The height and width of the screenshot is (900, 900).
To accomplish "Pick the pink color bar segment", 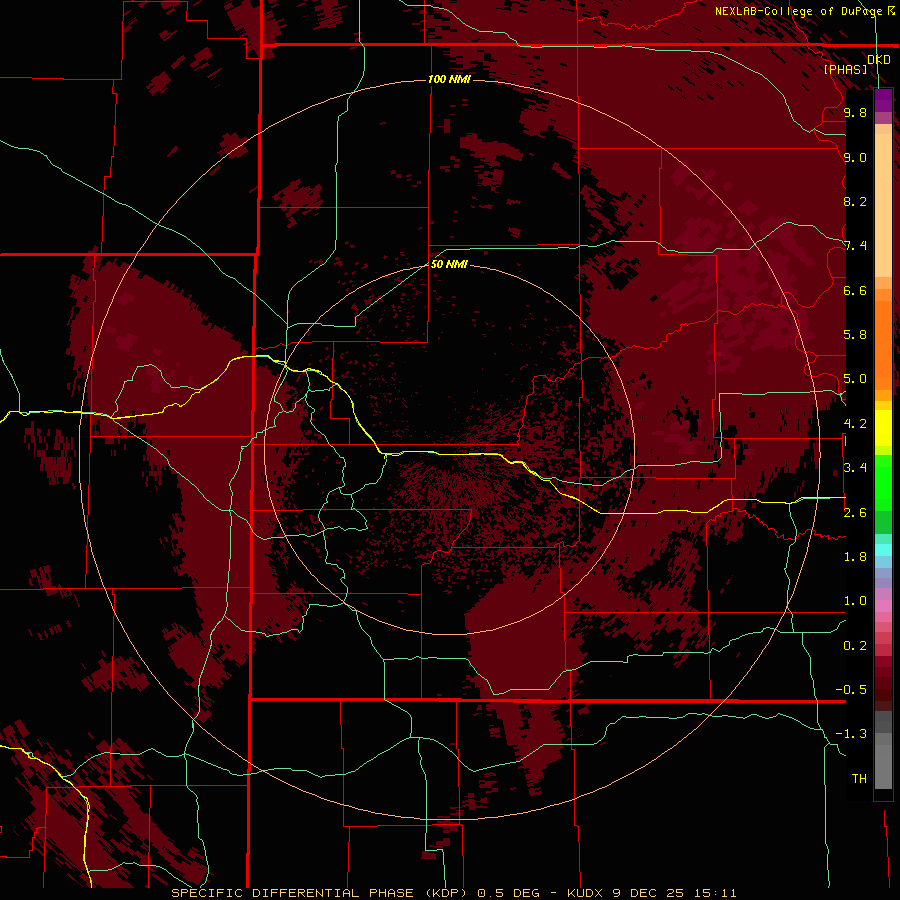I will [x=883, y=606].
